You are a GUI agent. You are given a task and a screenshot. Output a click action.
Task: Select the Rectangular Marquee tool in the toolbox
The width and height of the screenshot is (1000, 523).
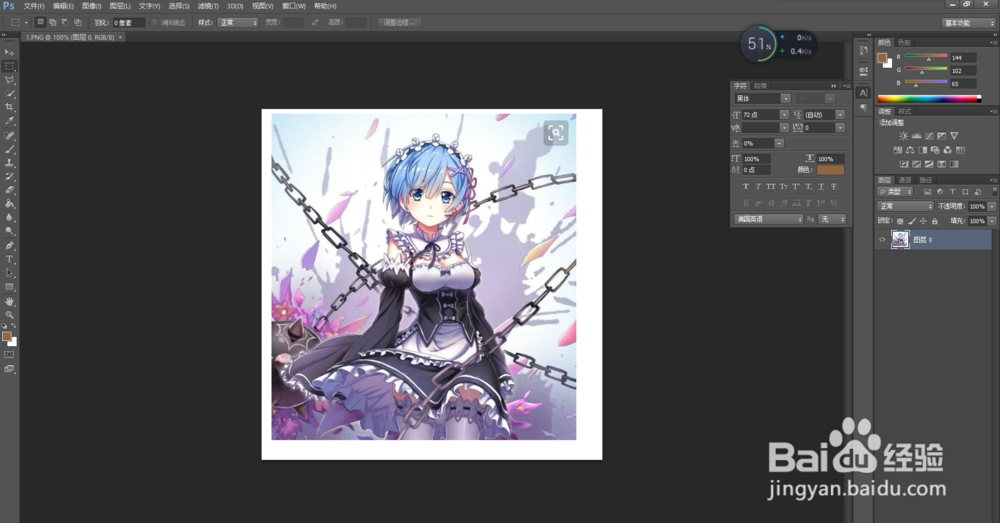pyautogui.click(x=9, y=66)
